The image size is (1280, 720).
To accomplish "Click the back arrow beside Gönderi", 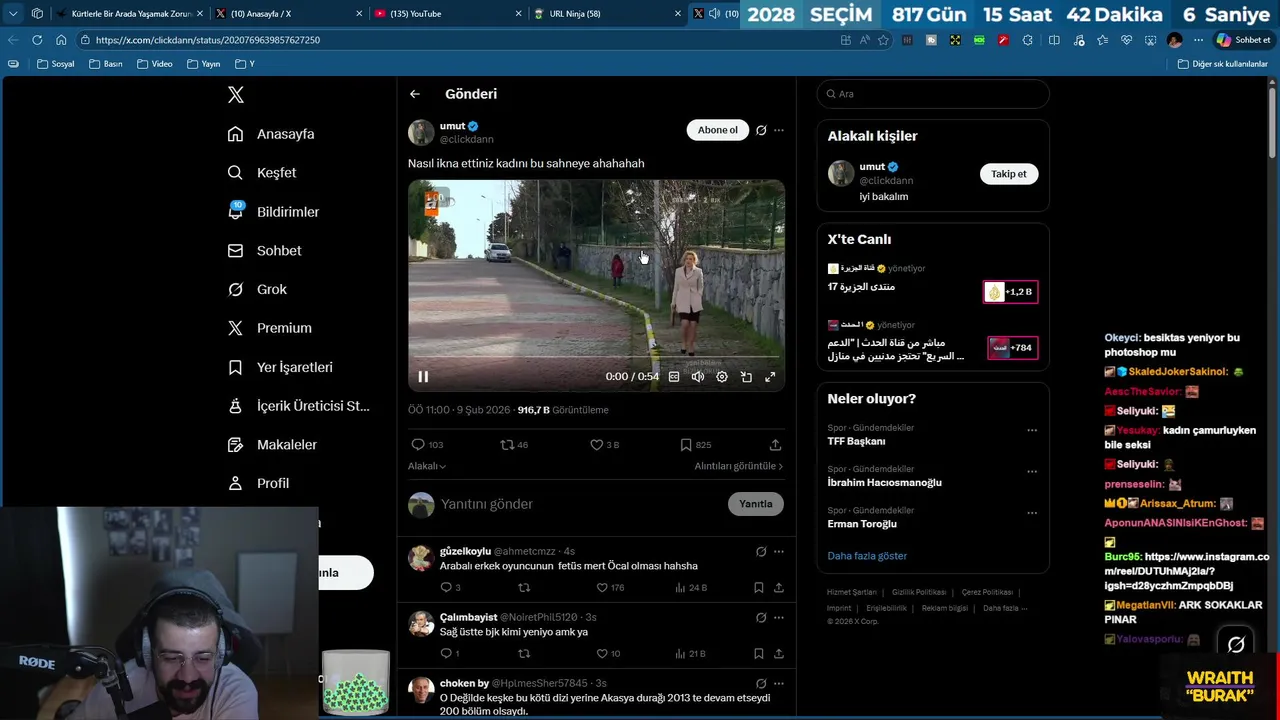I will [x=415, y=94].
